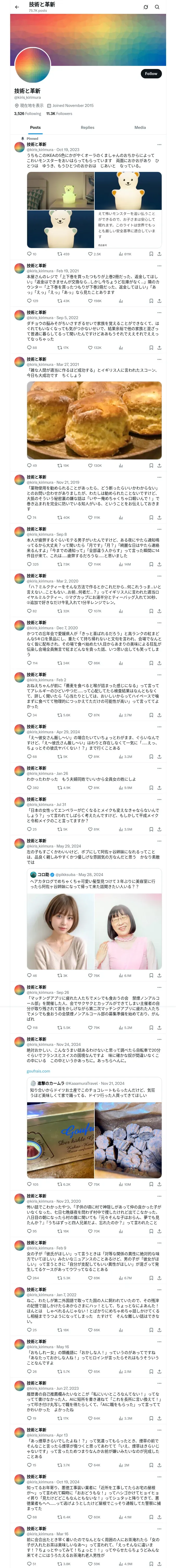Click the search magnifier icon in header
Image resolution: width=176 pixels, height=1568 pixels.
pyautogui.click(x=157, y=7)
